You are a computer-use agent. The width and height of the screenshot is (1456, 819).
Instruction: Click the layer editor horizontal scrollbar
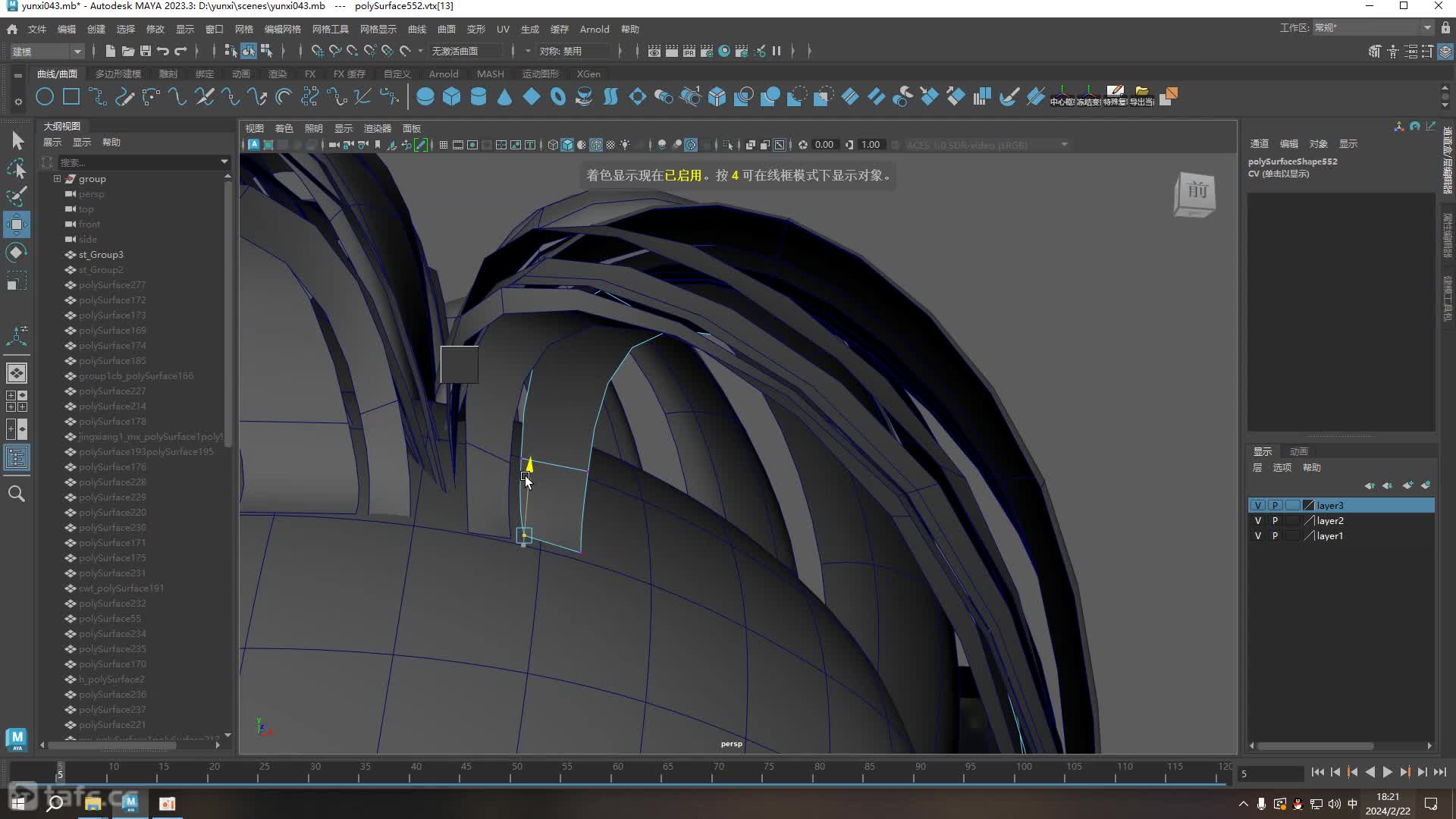click(x=1316, y=746)
